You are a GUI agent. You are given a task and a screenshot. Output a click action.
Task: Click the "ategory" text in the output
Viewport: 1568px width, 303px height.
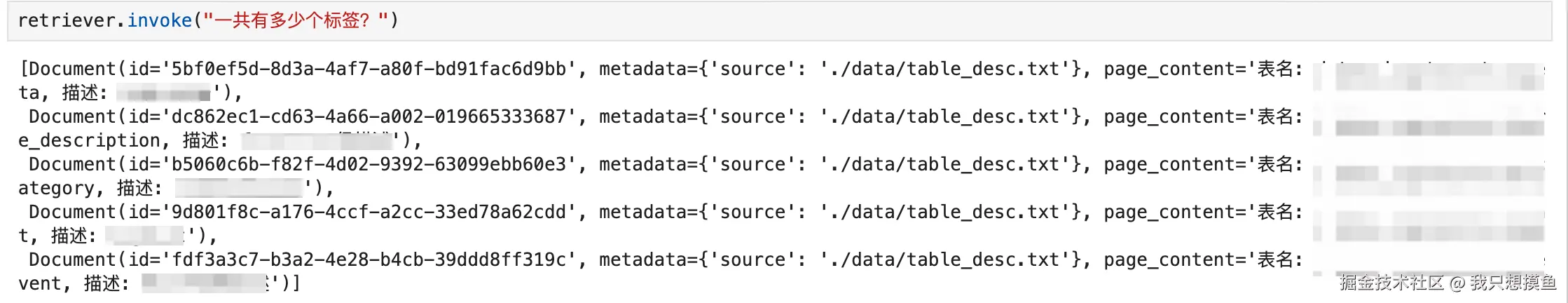point(56,188)
